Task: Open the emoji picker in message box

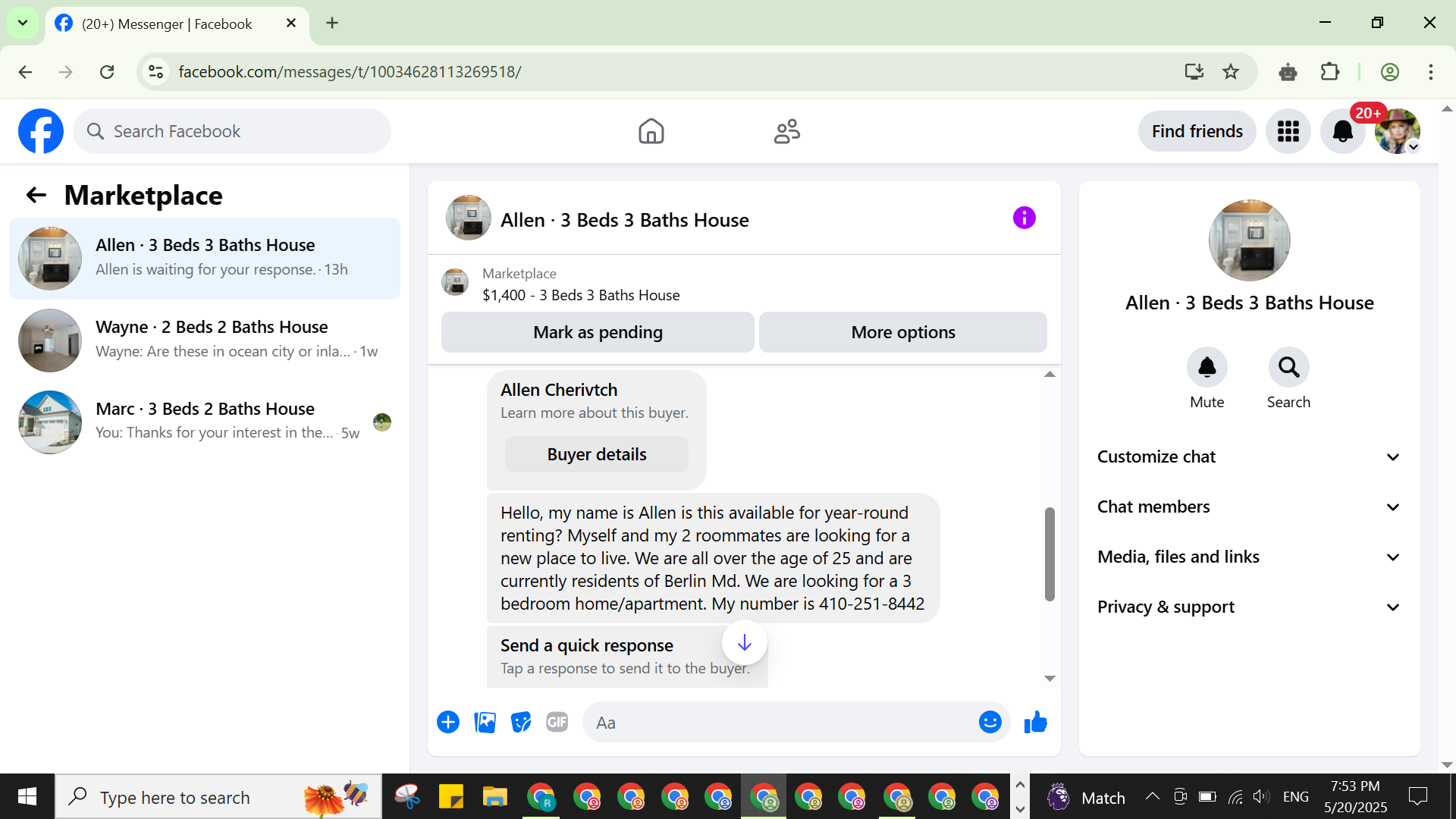Action: pos(990,723)
